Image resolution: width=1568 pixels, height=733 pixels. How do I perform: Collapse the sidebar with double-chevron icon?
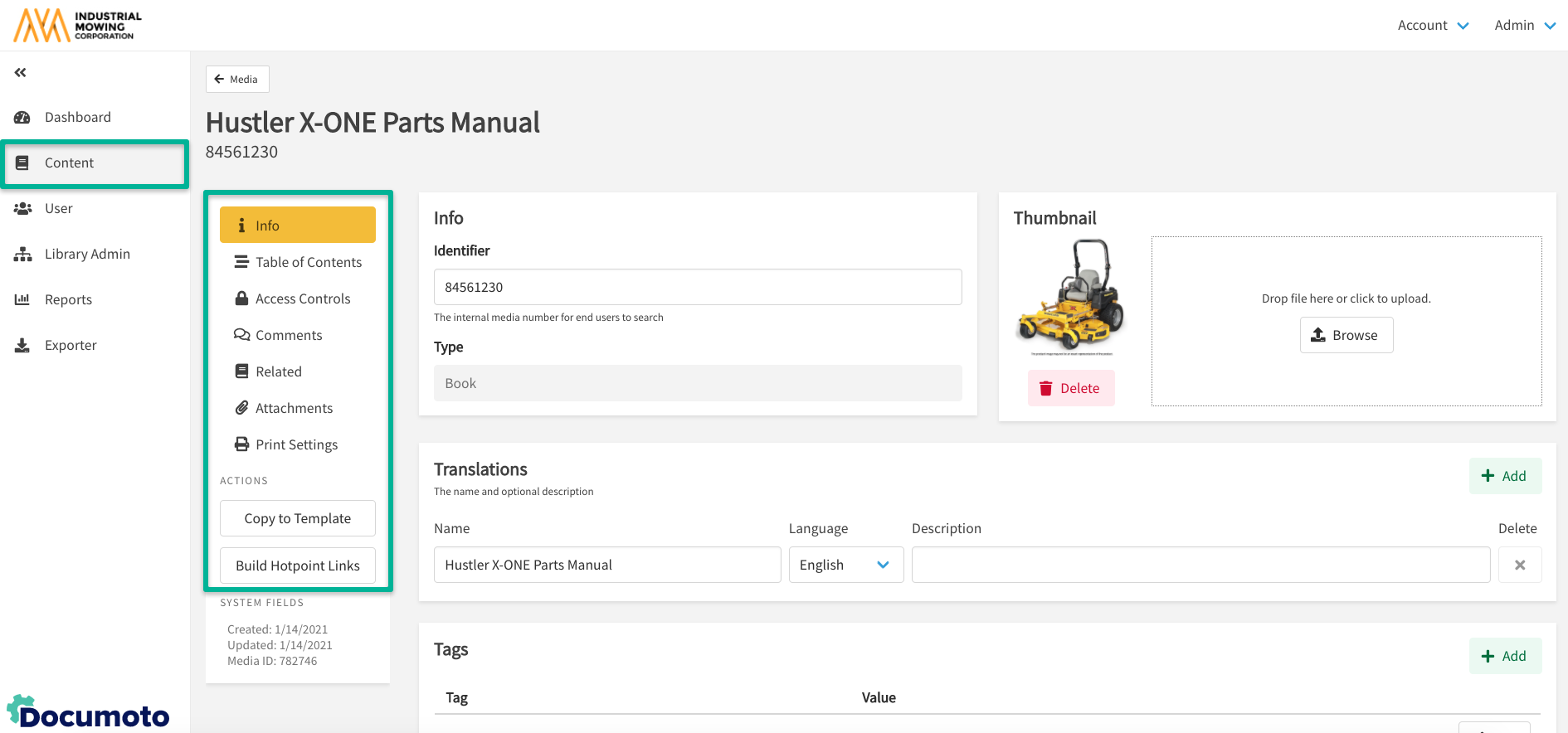coord(21,73)
